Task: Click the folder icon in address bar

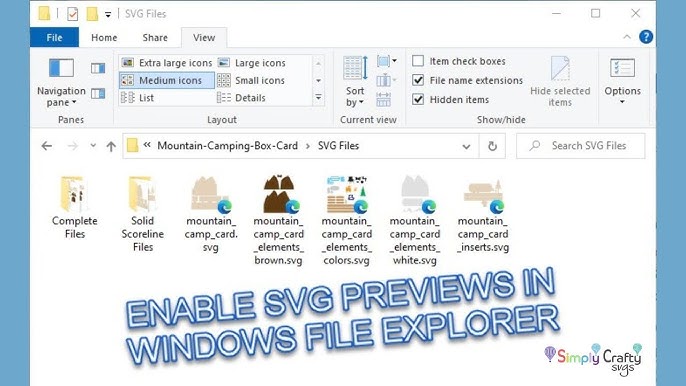Action: (x=133, y=145)
